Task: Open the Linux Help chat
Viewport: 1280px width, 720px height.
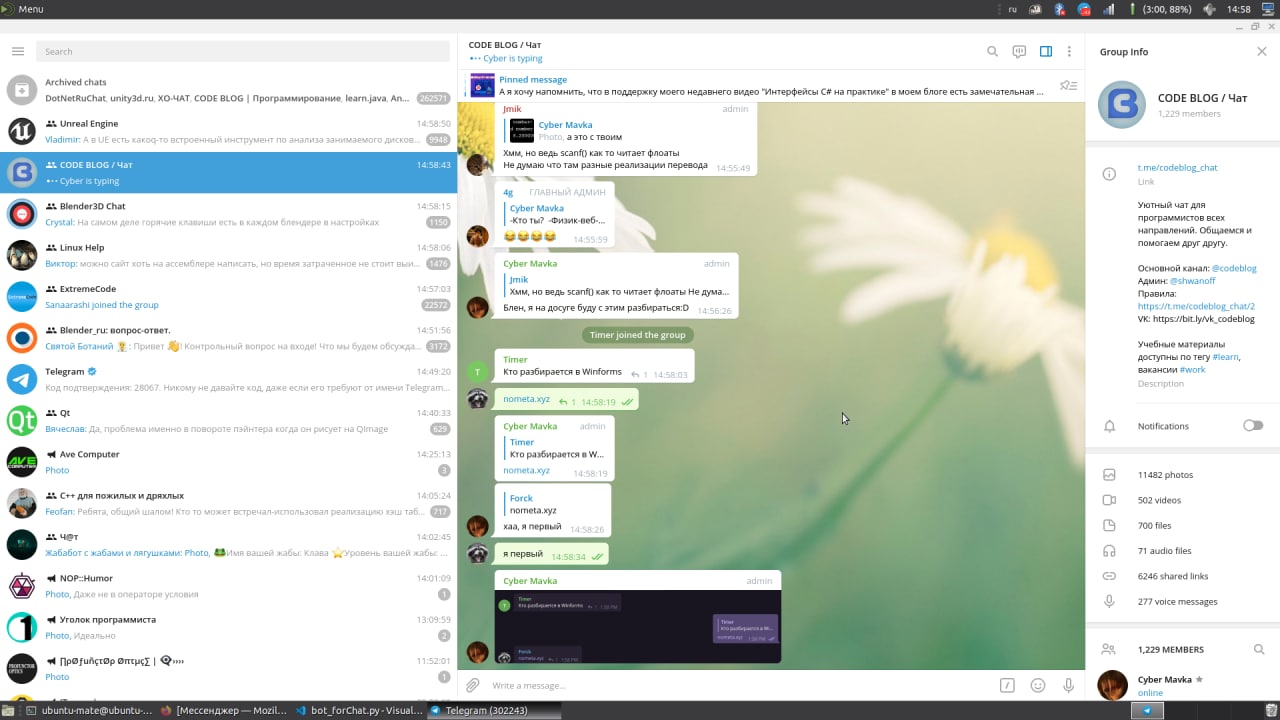Action: click(x=228, y=255)
